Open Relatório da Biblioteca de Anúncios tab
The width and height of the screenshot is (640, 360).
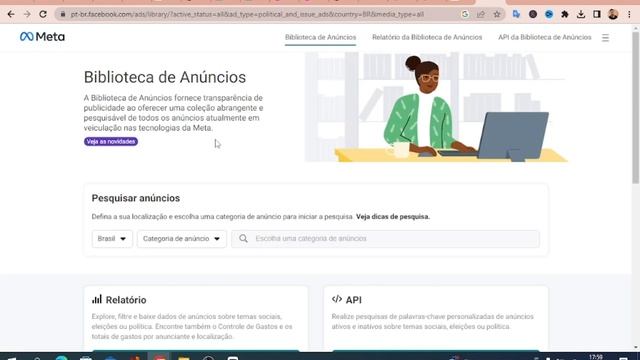tap(427, 37)
